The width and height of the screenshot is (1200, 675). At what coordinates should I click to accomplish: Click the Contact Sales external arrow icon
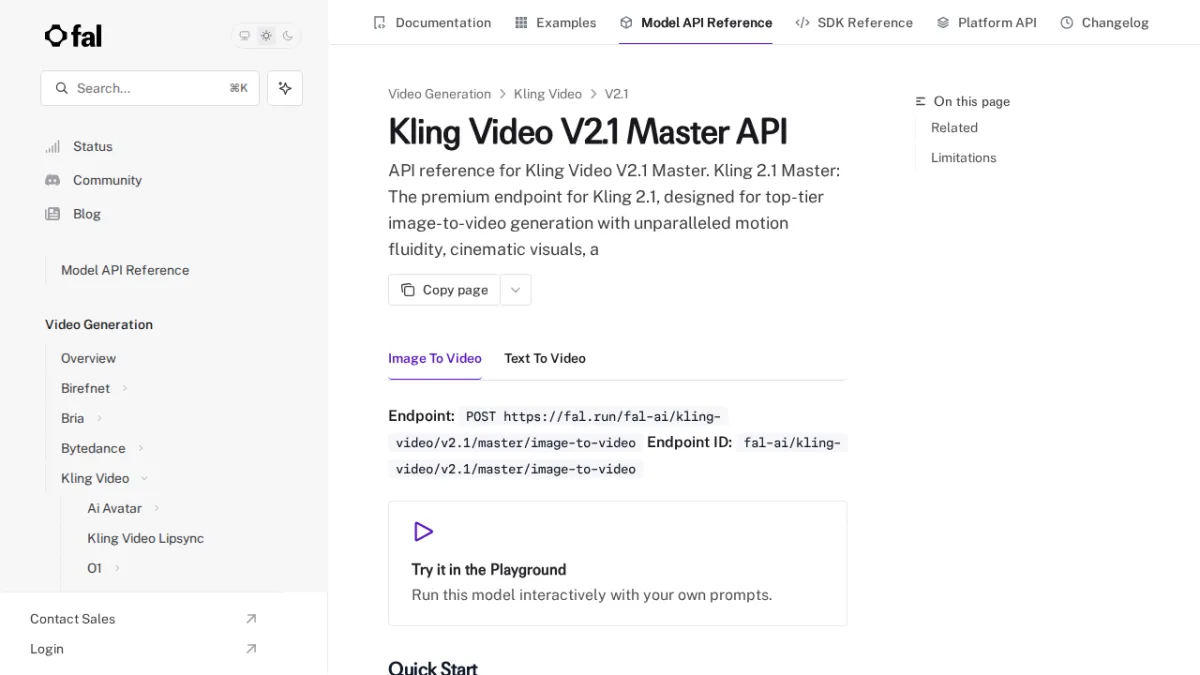coord(251,619)
